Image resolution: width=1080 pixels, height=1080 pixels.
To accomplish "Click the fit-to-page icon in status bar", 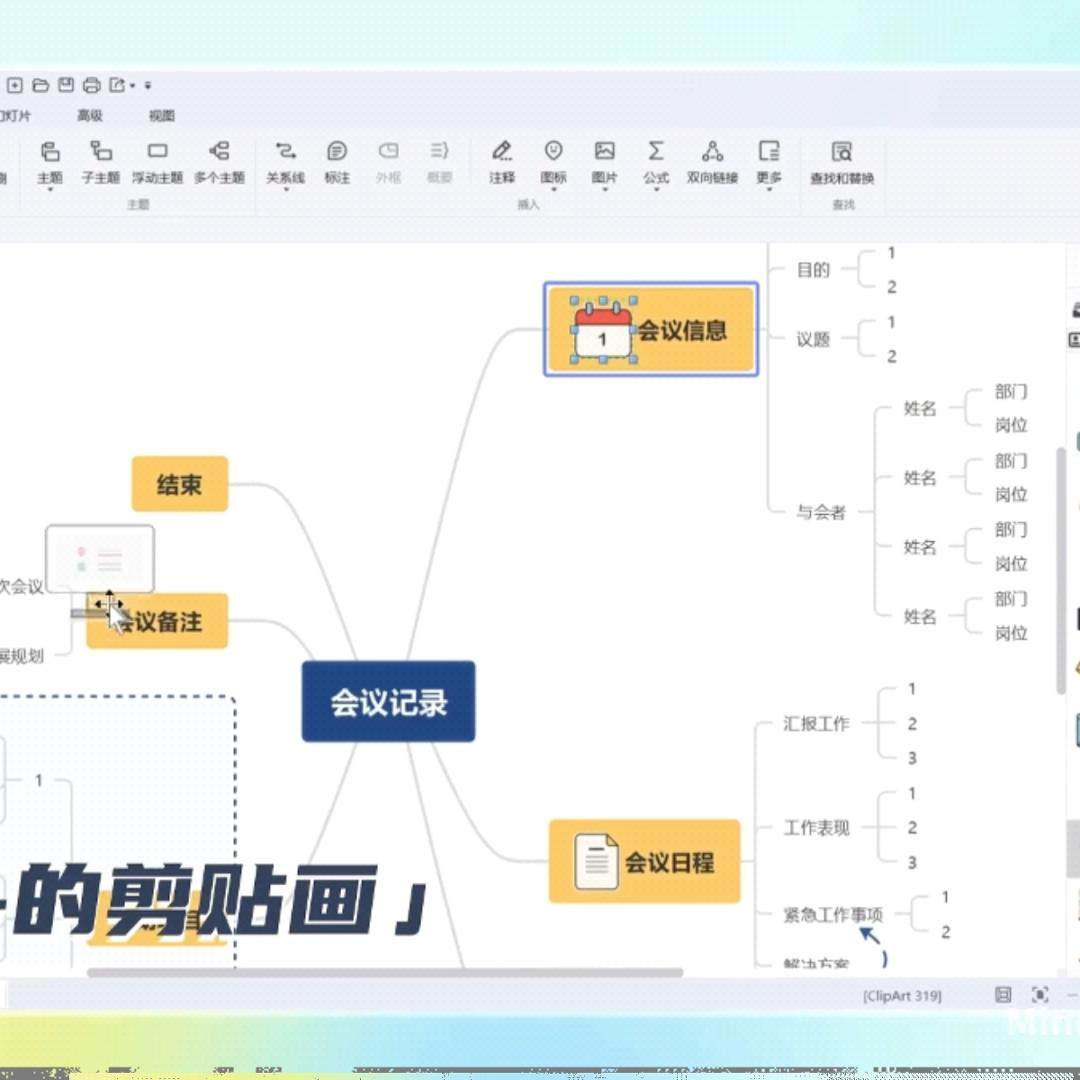I will click(x=1004, y=995).
